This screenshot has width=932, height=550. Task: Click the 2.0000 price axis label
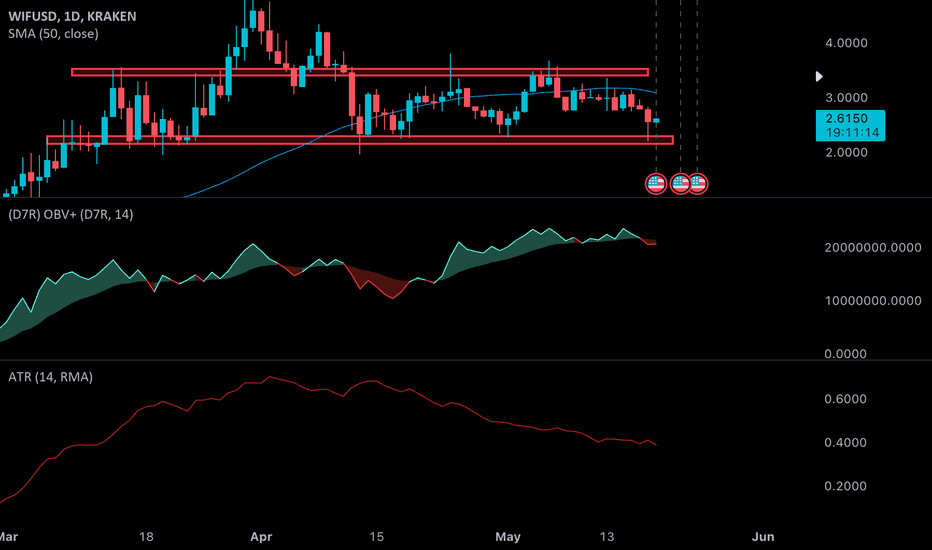(x=846, y=152)
